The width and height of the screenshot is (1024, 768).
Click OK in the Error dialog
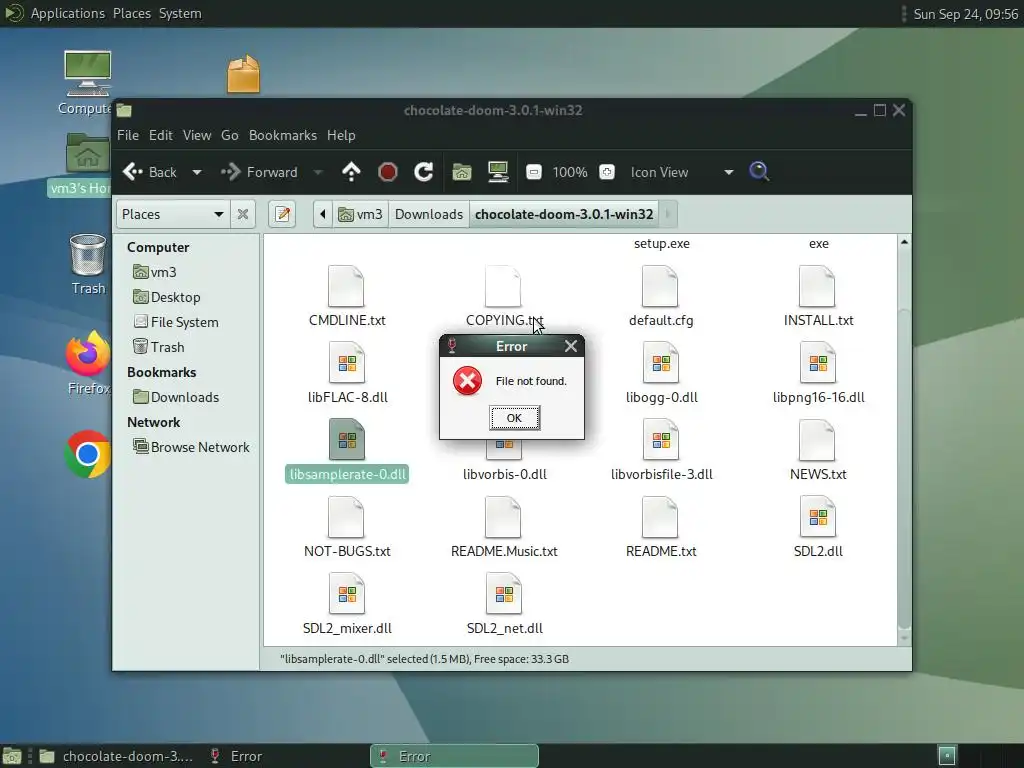pos(515,418)
